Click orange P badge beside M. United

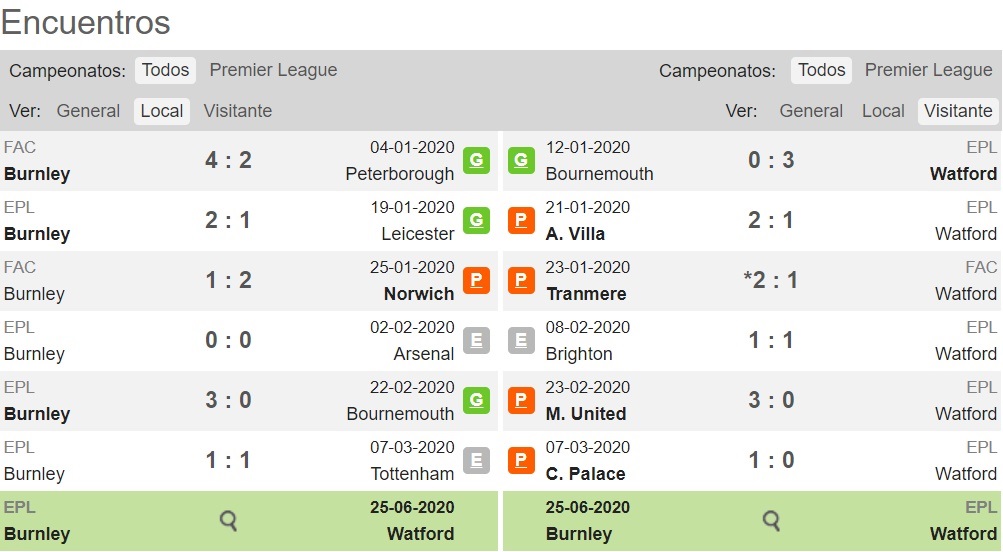(521, 400)
